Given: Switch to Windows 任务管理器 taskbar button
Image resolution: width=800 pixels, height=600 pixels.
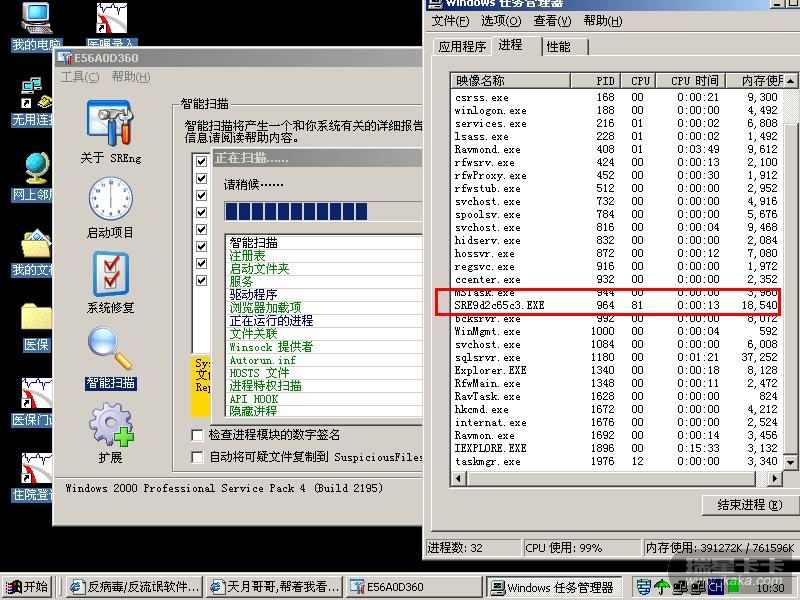Looking at the screenshot, I should point(554,587).
